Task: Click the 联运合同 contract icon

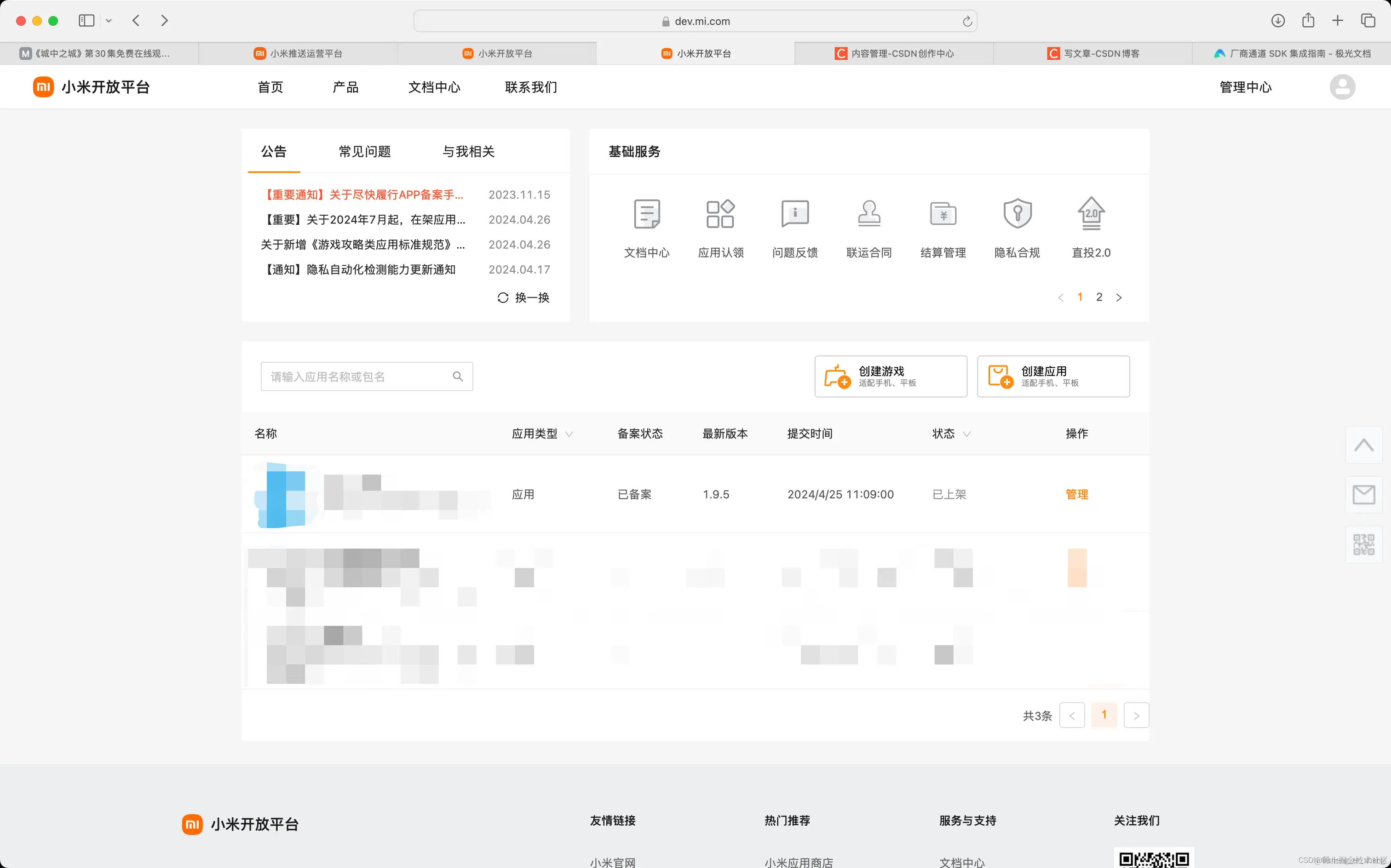Action: [869, 214]
